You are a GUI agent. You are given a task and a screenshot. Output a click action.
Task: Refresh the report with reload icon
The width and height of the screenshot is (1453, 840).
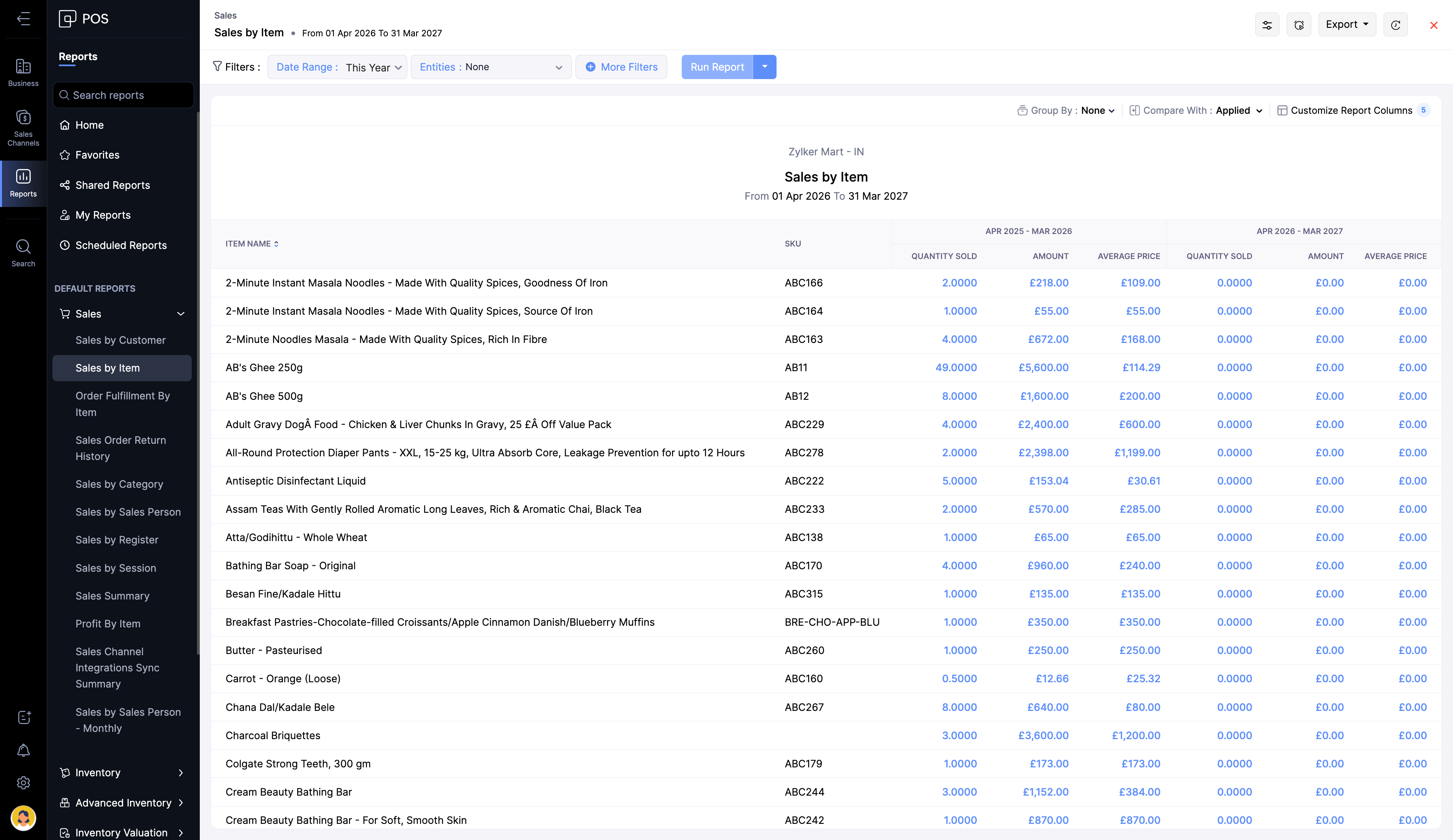1395,25
